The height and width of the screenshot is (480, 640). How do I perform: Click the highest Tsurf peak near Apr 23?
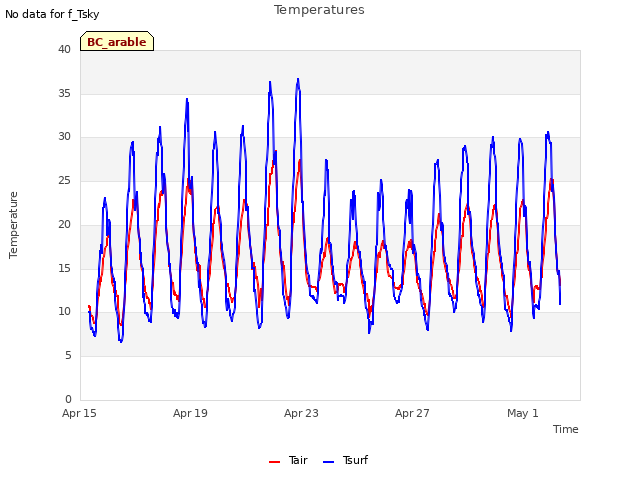click(298, 79)
